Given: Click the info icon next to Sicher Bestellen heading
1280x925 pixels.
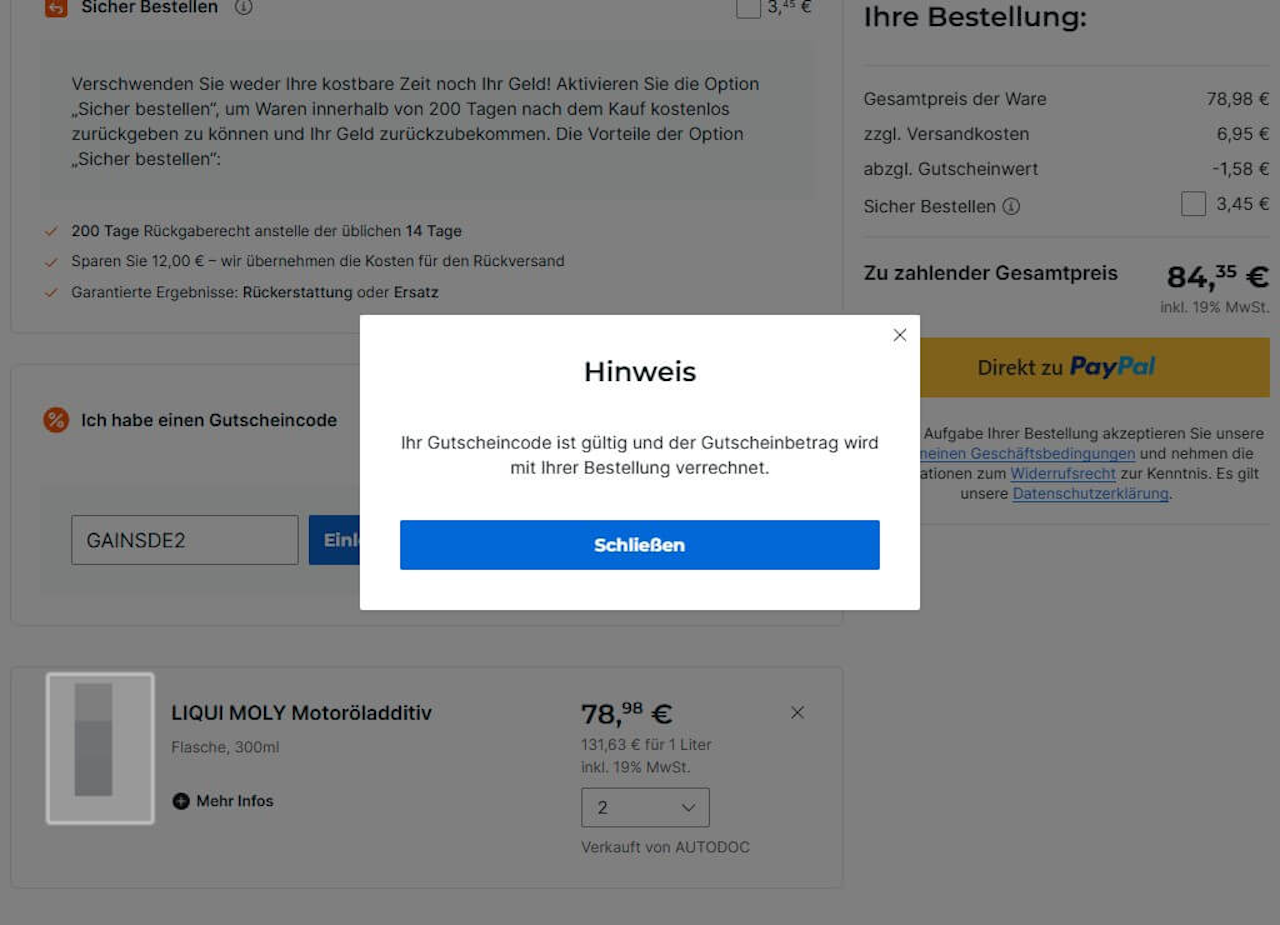Looking at the screenshot, I should [243, 7].
